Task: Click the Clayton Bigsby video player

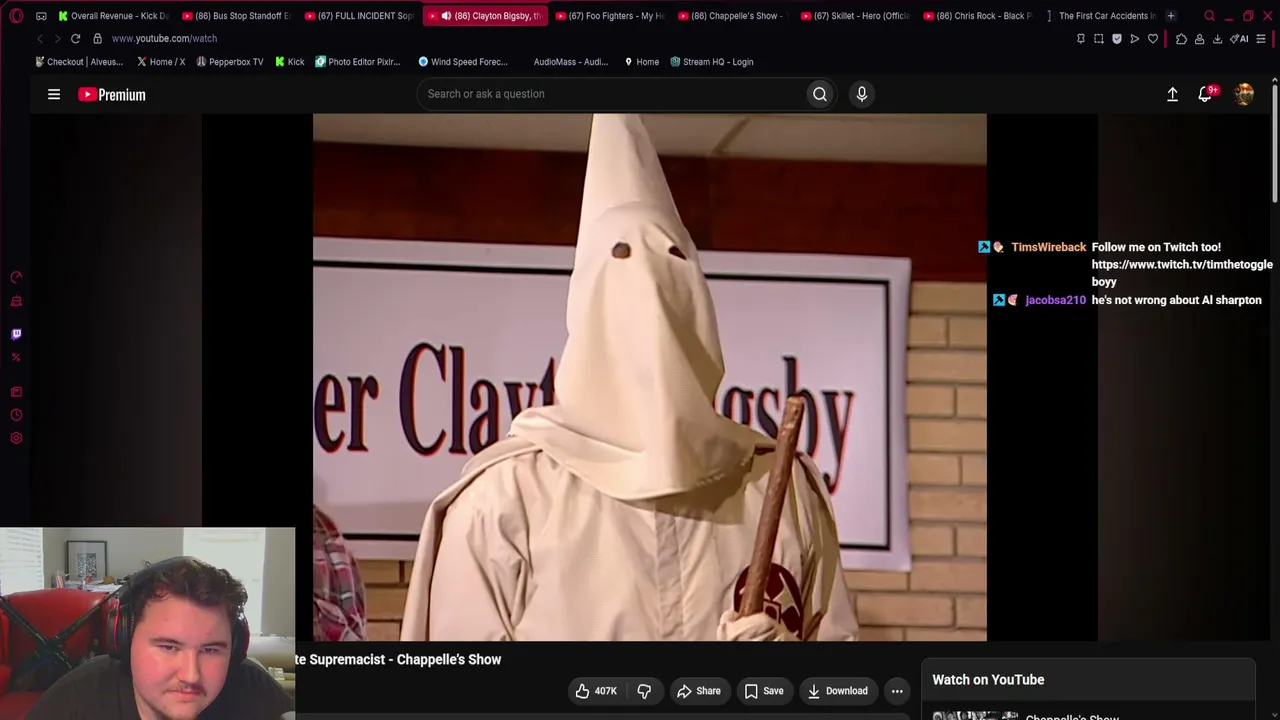Action: tap(650, 377)
